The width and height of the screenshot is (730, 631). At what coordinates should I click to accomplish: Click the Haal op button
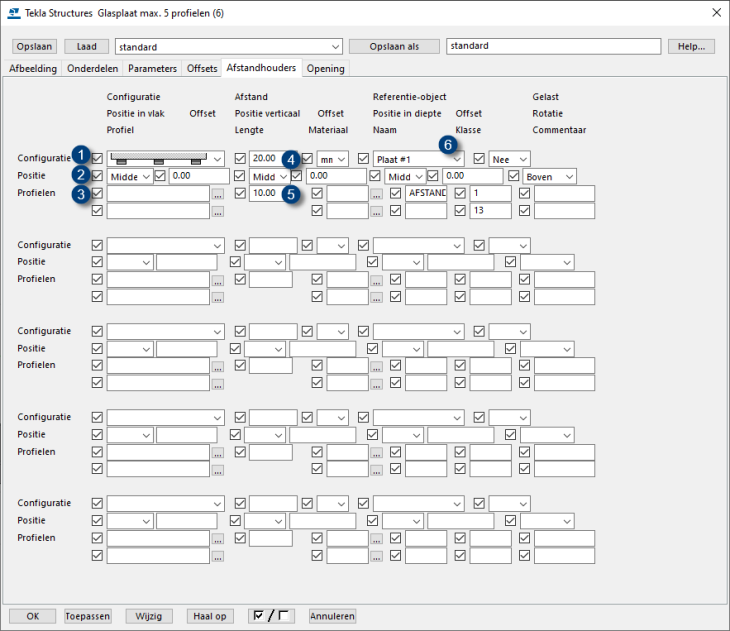[x=209, y=616]
